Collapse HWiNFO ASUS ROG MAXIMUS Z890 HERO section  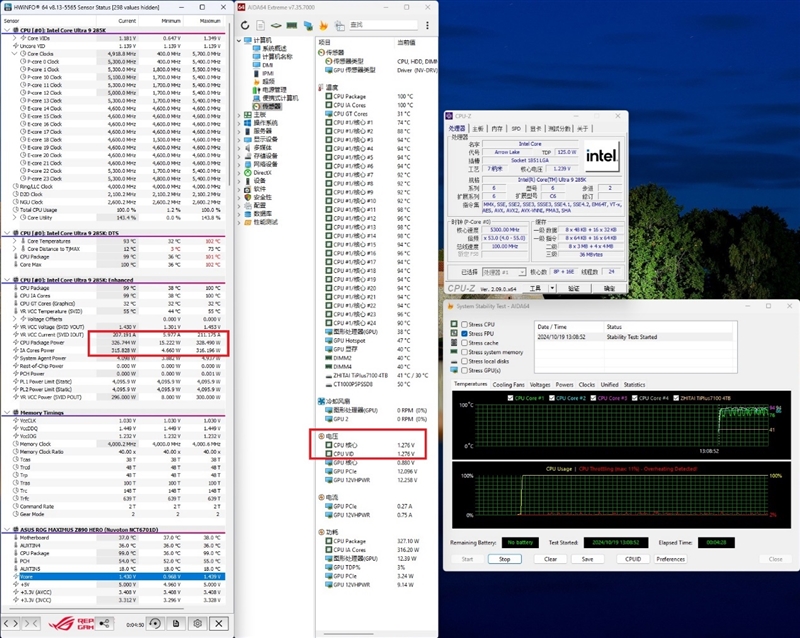7,530
